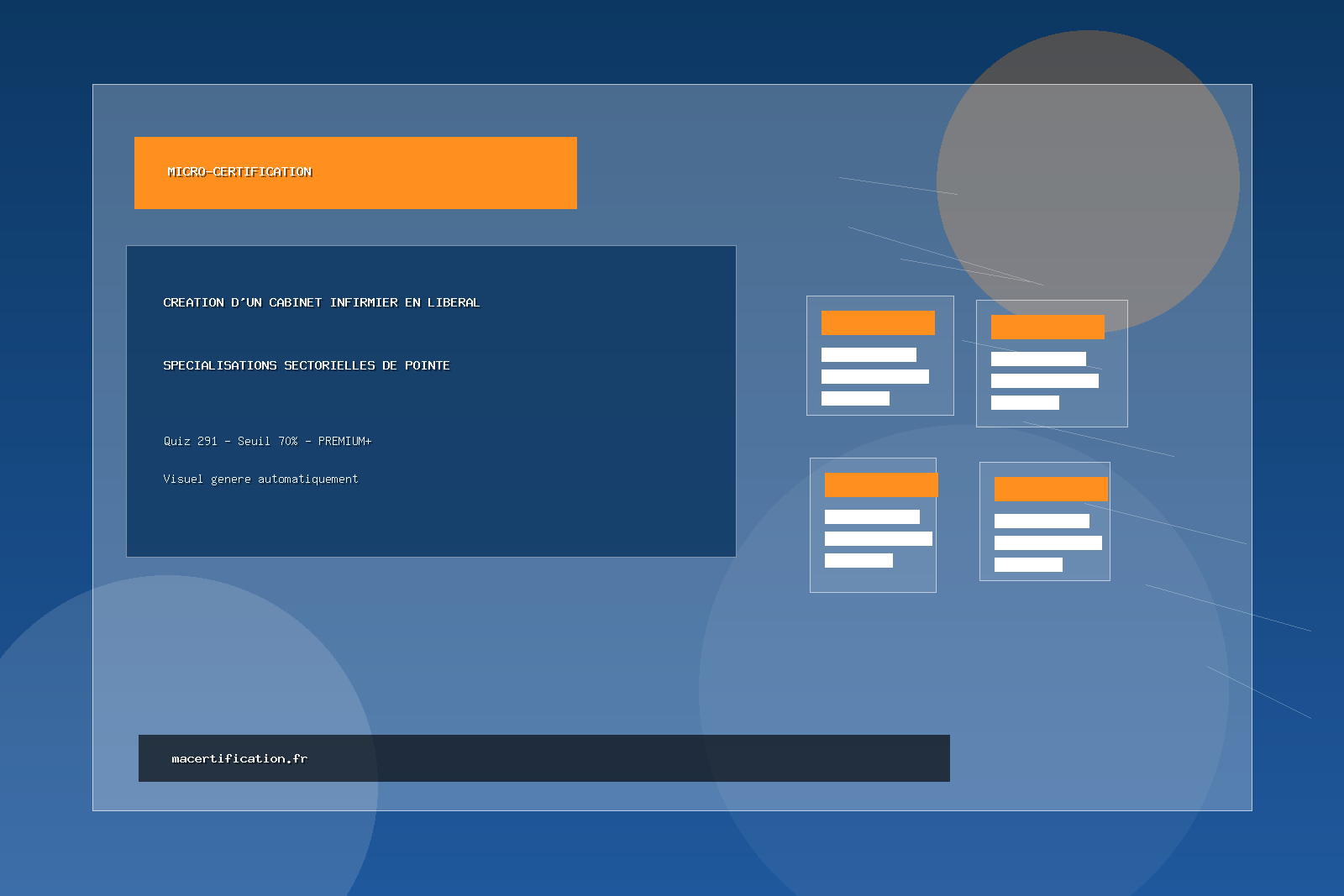Click the orange MICRO-CERTIFICATION banner

click(355, 173)
